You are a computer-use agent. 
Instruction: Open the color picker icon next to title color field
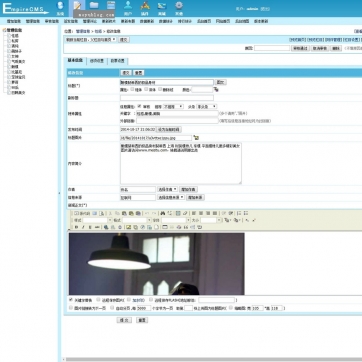pyautogui.click(x=216, y=90)
